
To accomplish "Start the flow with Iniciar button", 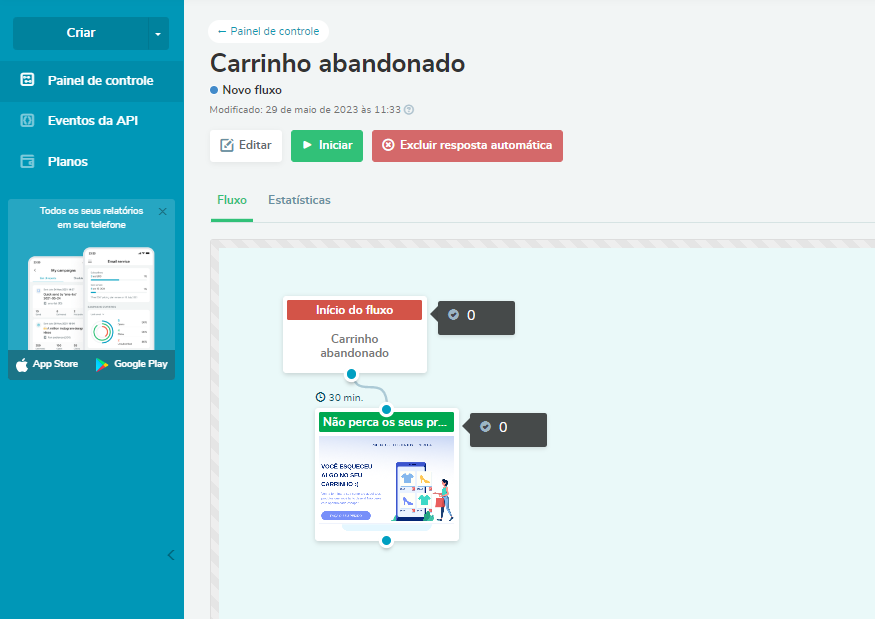I will 327,145.
